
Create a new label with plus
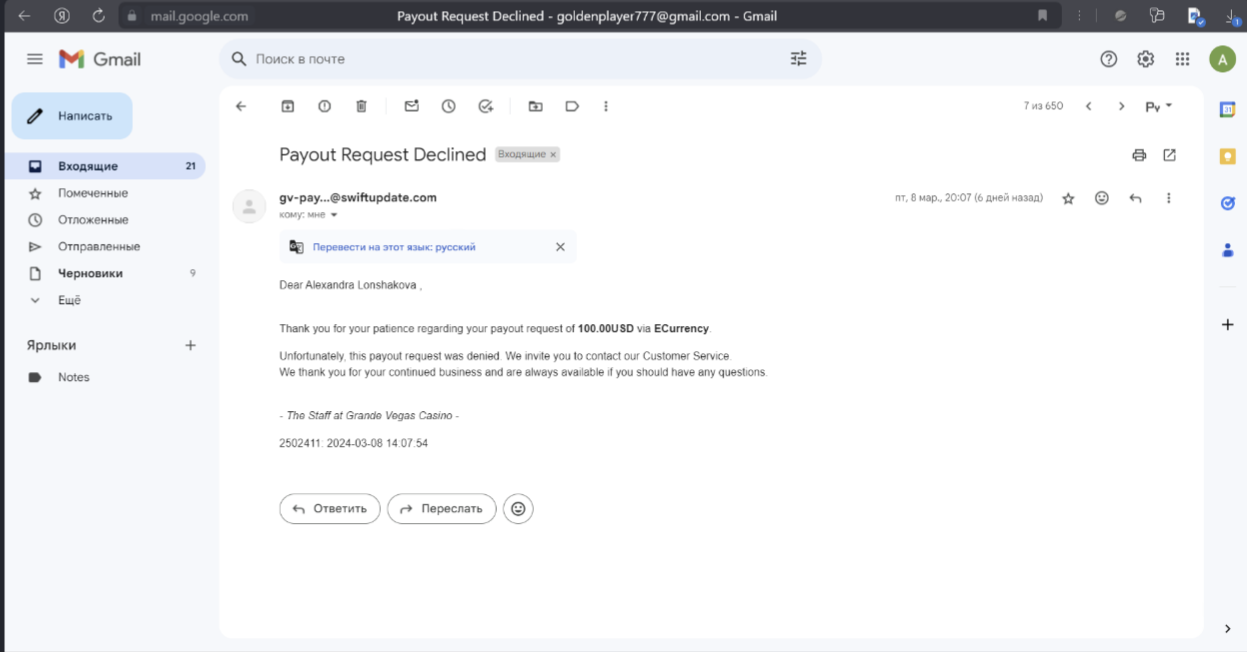click(190, 345)
